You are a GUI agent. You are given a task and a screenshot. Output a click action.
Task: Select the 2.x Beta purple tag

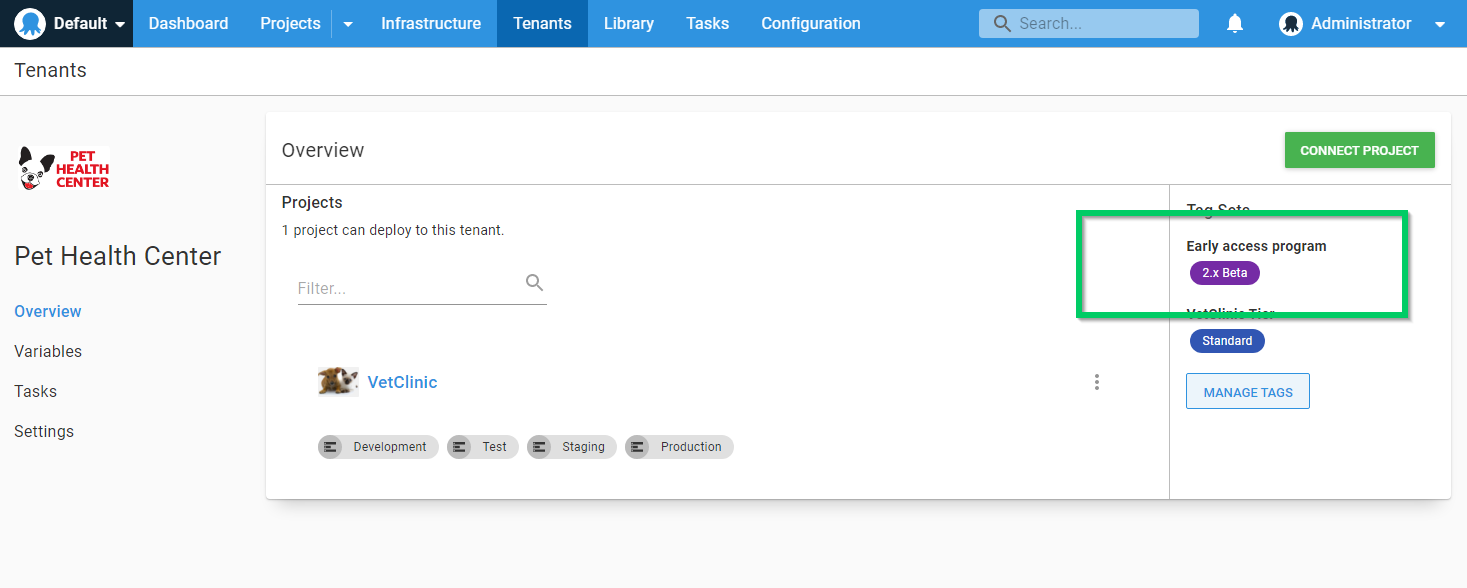(x=1224, y=273)
